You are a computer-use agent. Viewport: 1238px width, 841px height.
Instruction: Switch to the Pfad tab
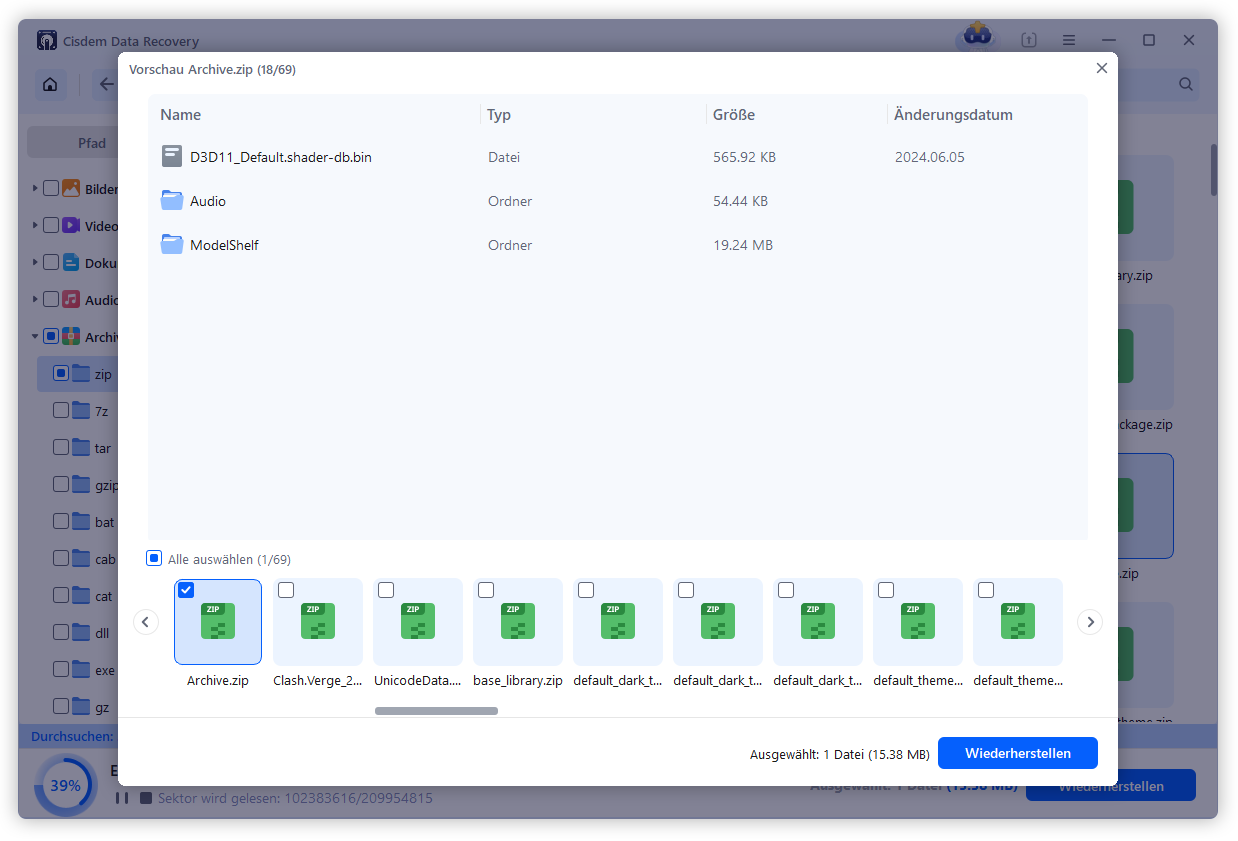point(90,142)
